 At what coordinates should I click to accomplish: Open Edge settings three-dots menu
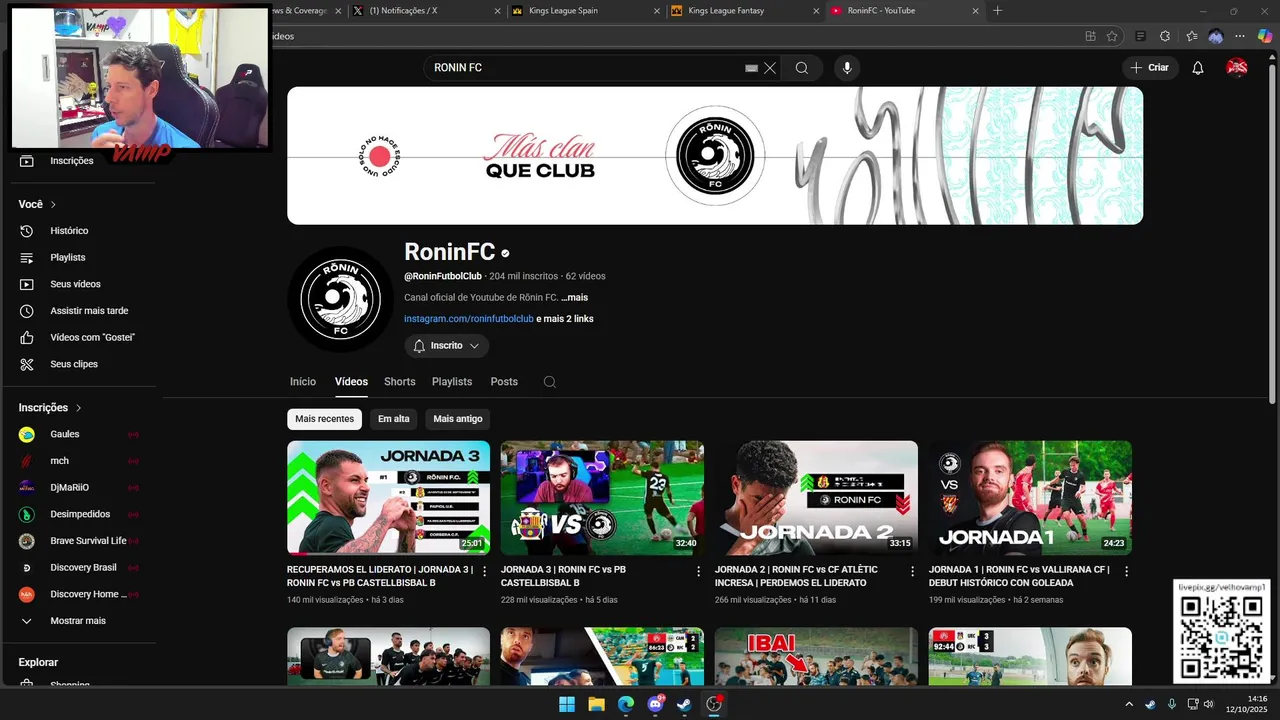1241,36
